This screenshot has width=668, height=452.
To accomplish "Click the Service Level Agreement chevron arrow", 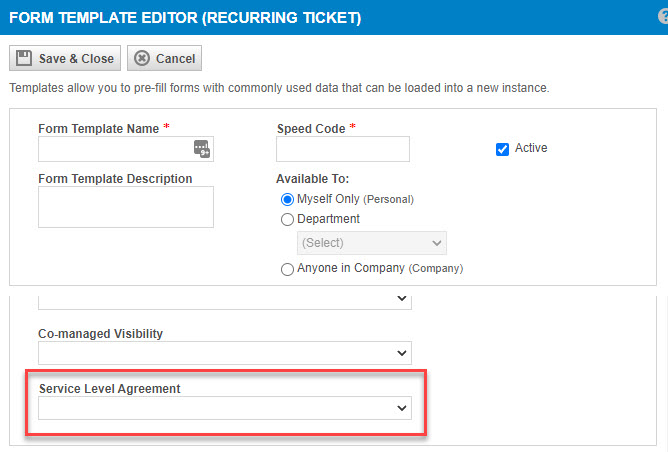I will click(401, 408).
